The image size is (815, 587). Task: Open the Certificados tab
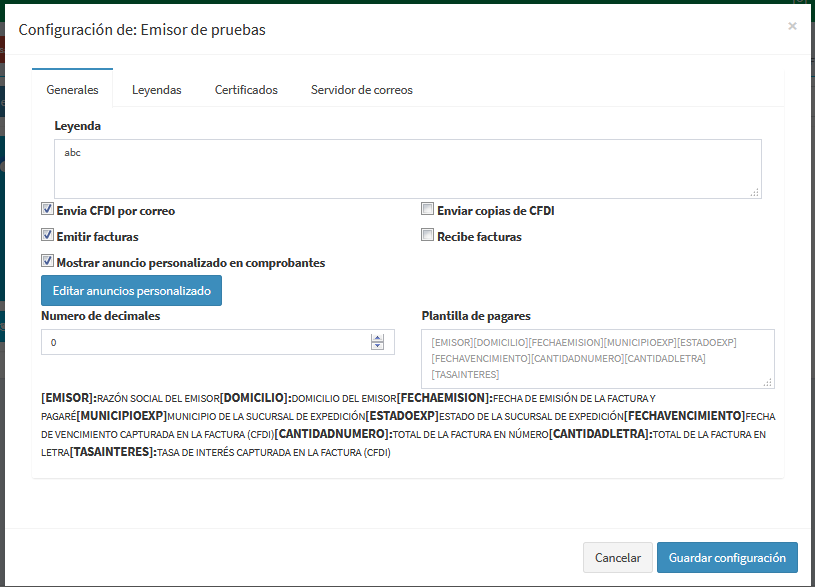246,90
